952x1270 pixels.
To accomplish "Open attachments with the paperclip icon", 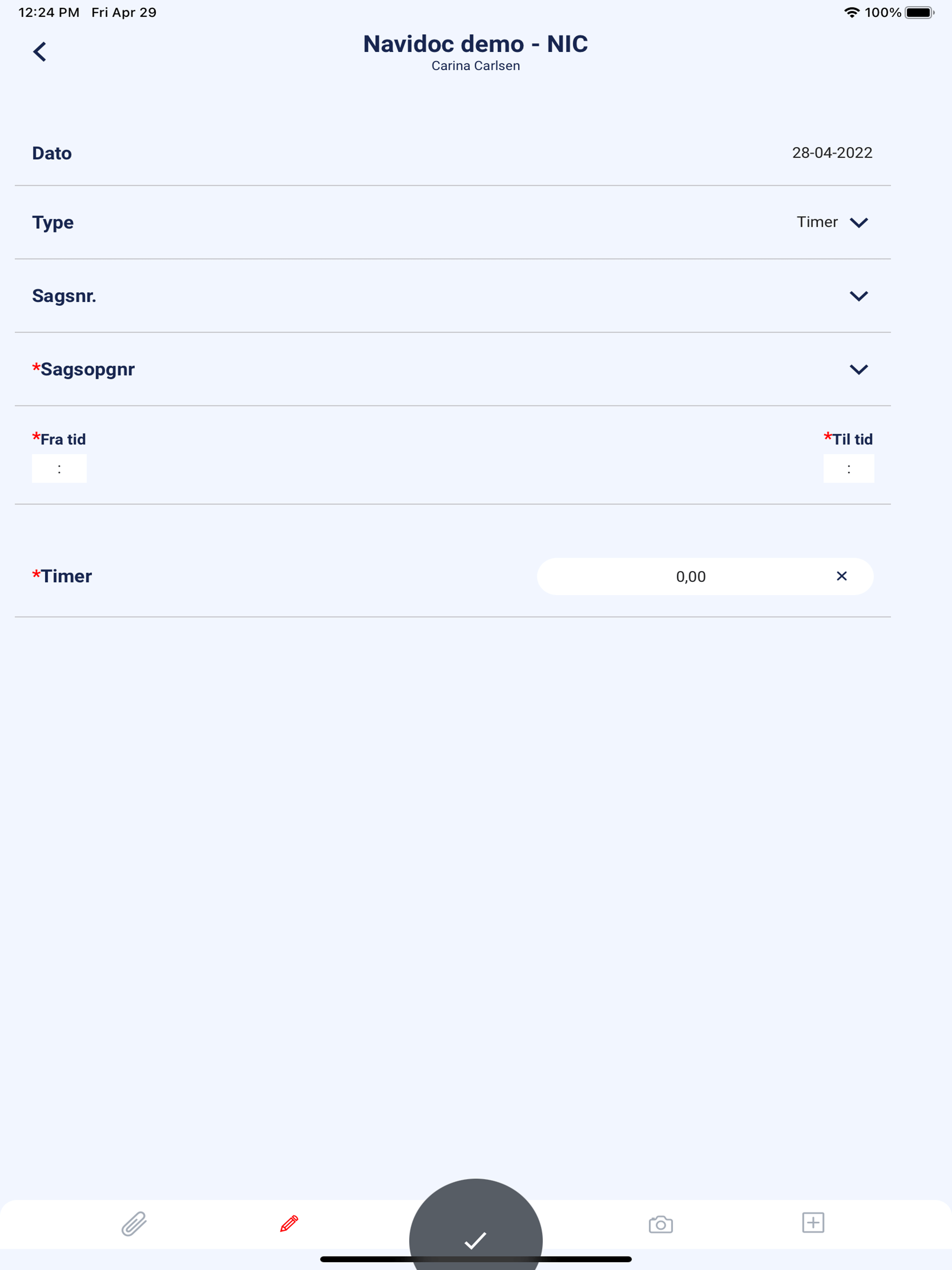I will point(134,1224).
